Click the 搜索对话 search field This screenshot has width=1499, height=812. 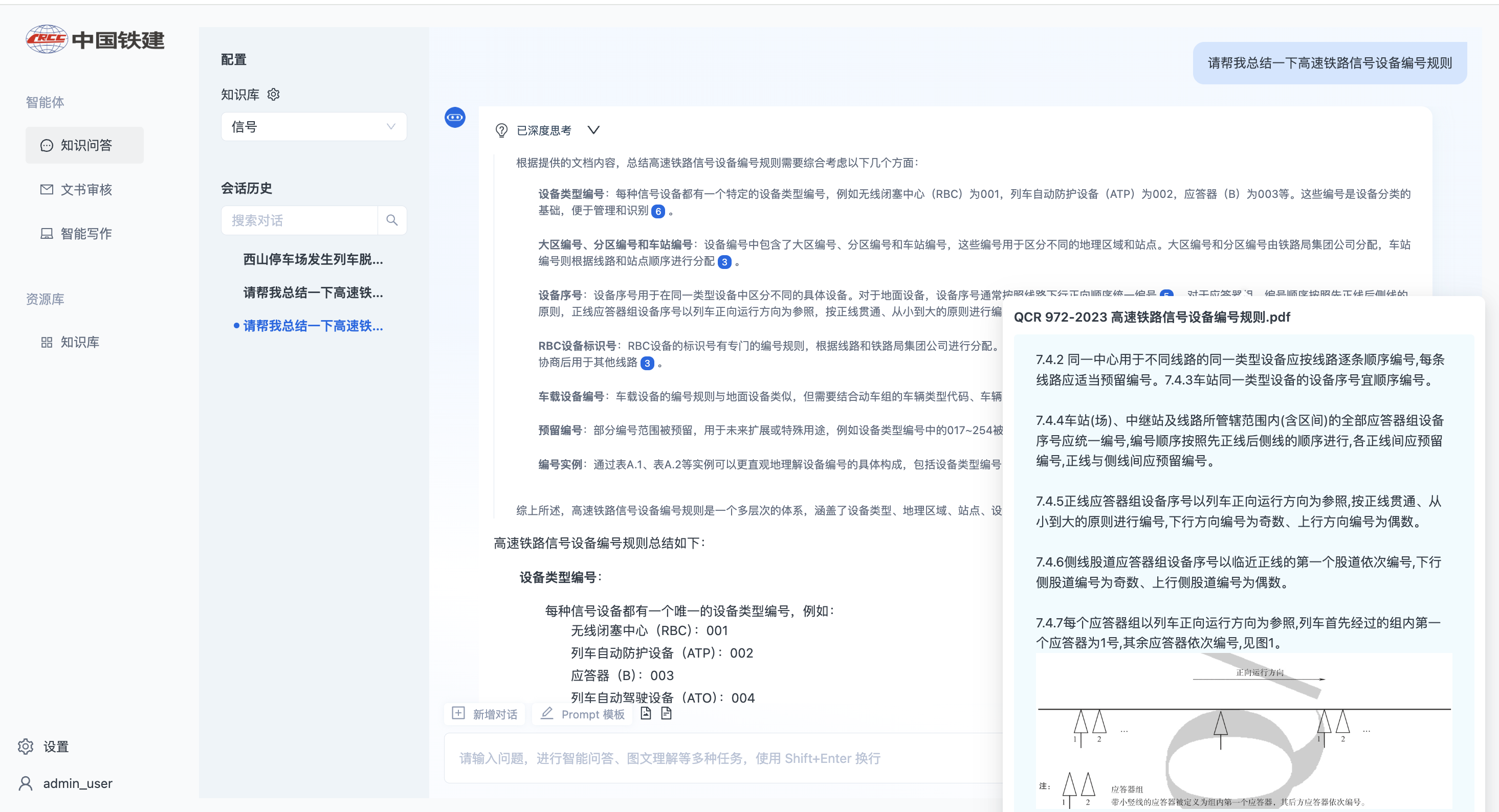point(299,220)
